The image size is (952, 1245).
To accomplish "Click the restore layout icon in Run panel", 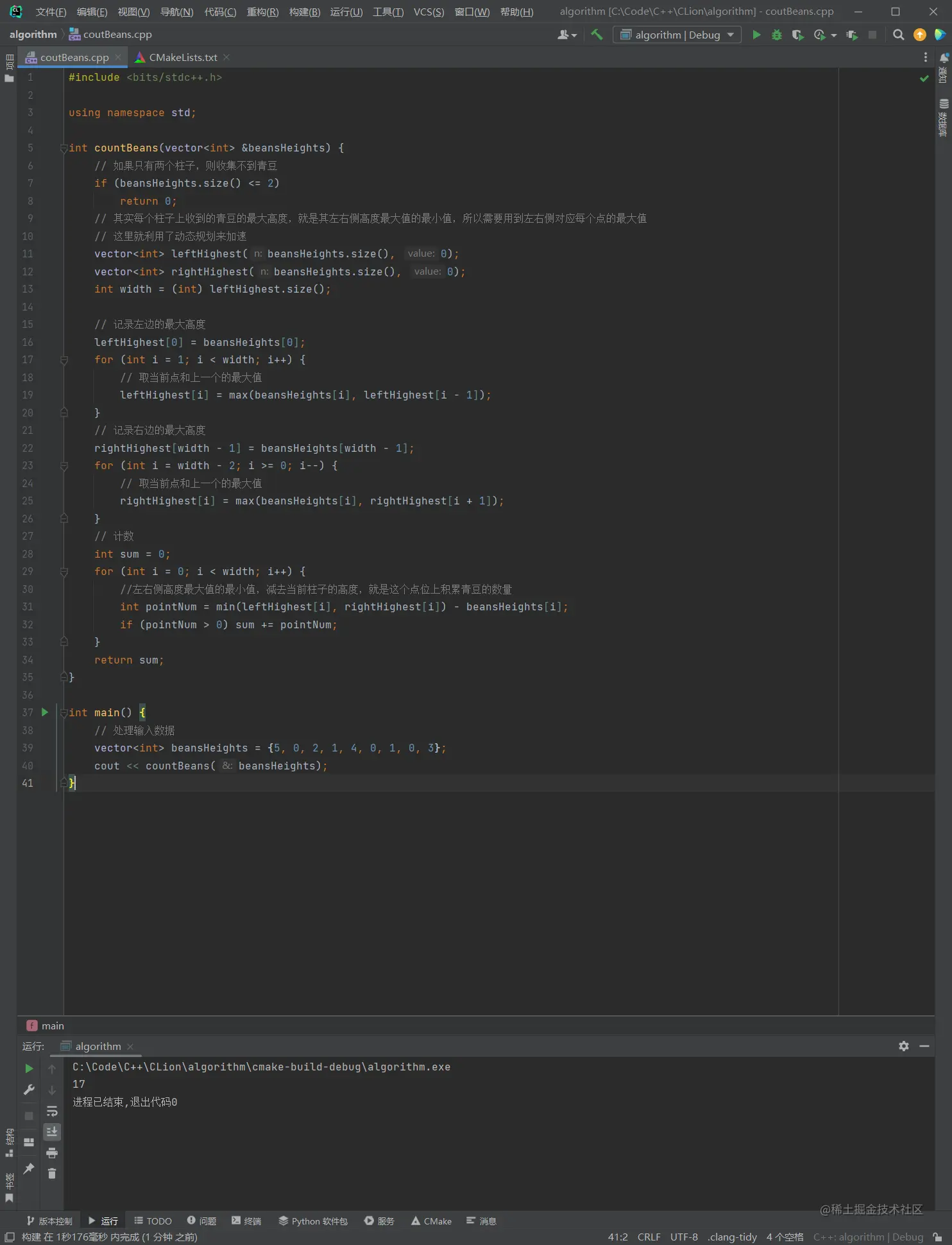I will (29, 1142).
